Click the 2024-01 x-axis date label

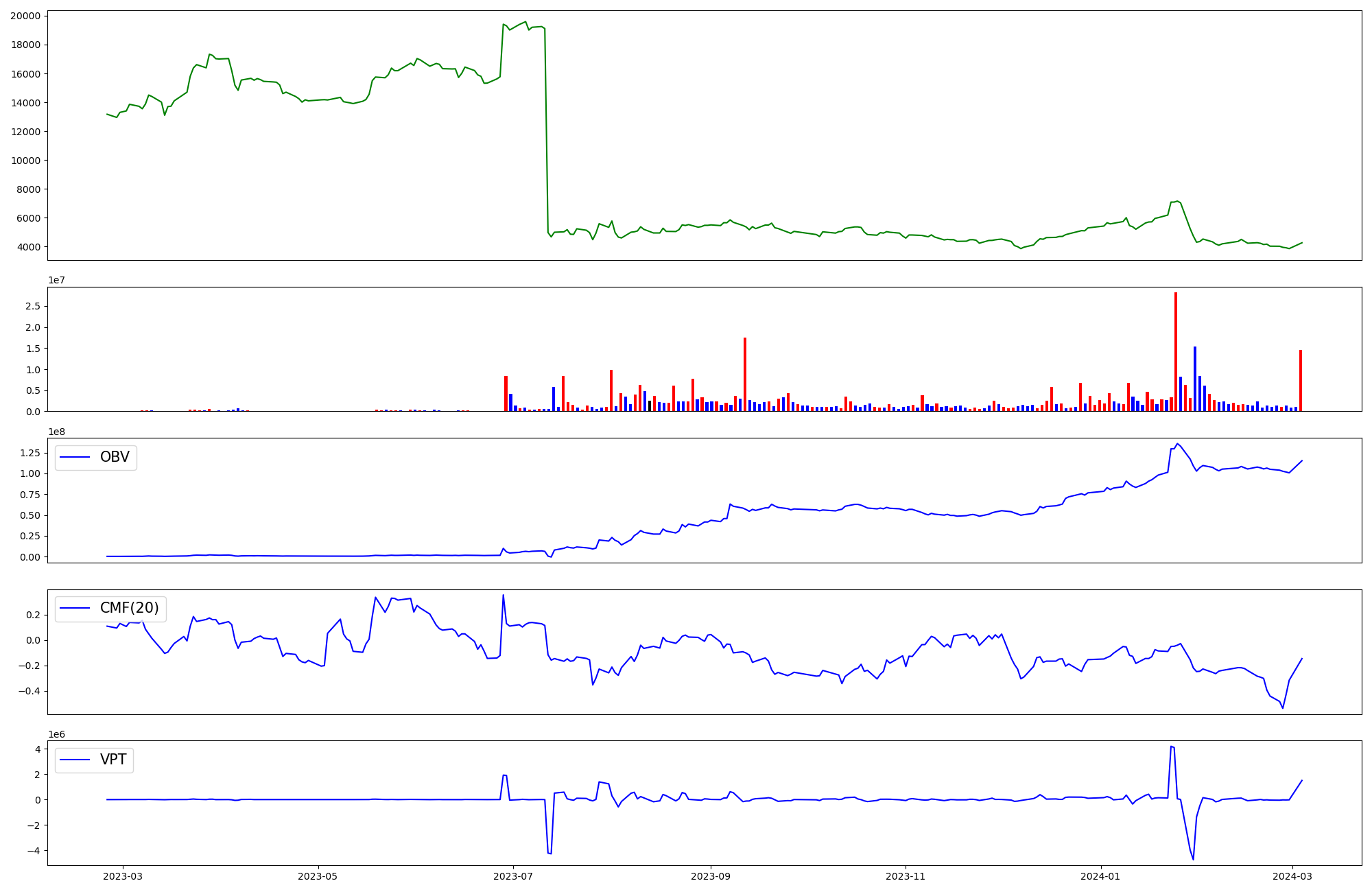click(1100, 876)
